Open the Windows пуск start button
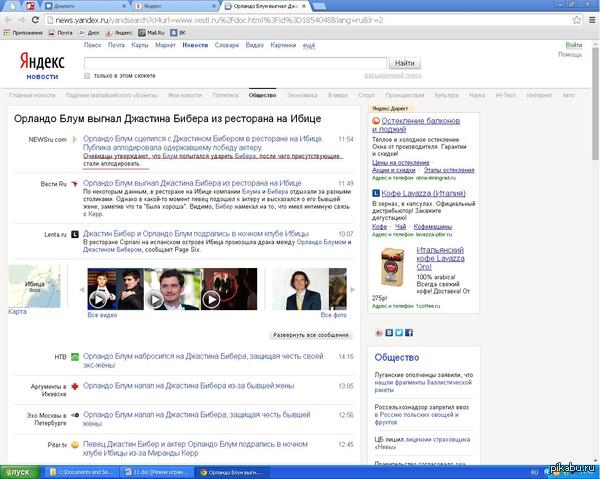 pyautogui.click(x=20, y=472)
